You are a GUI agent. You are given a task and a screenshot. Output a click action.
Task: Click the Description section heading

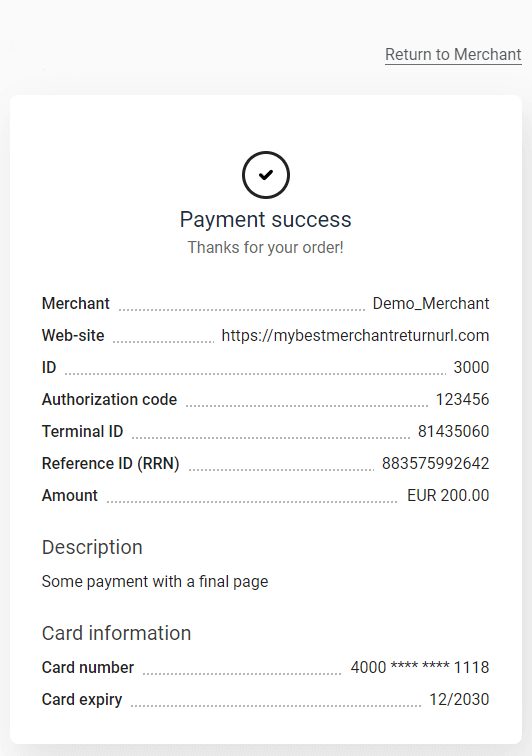click(92, 548)
